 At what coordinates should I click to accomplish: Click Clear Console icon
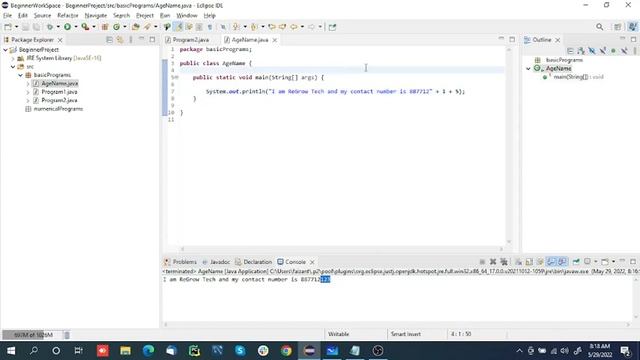518,262
